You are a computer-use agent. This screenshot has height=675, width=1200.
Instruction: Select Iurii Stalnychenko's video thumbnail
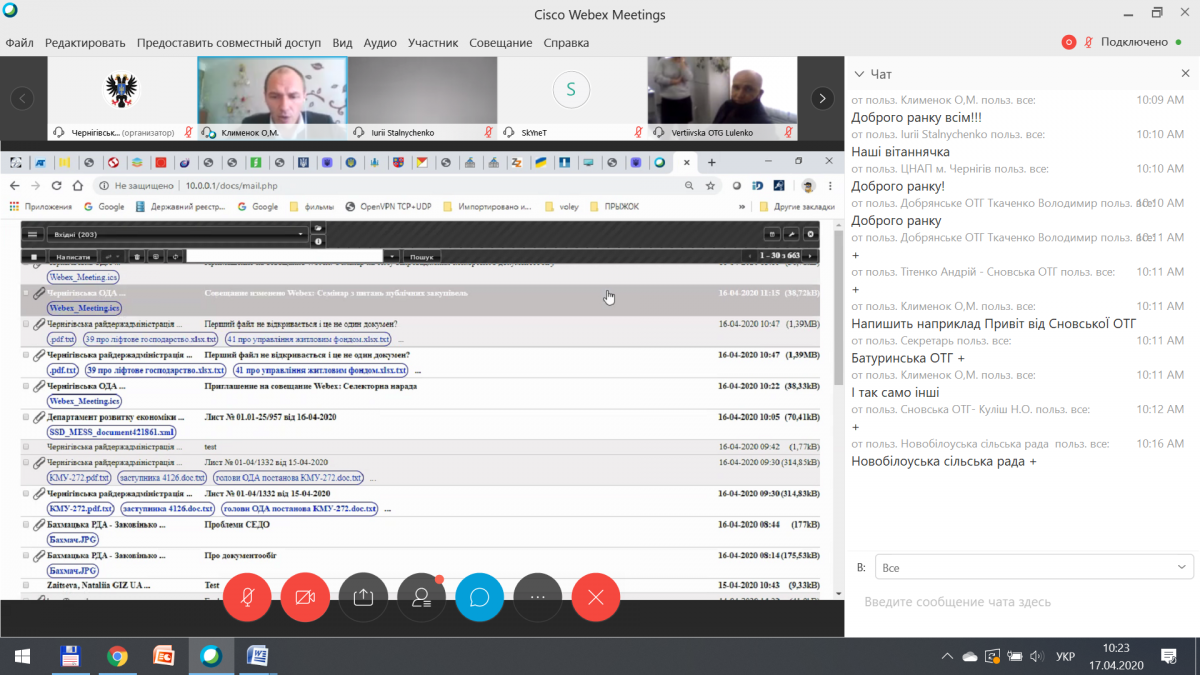tap(422, 98)
